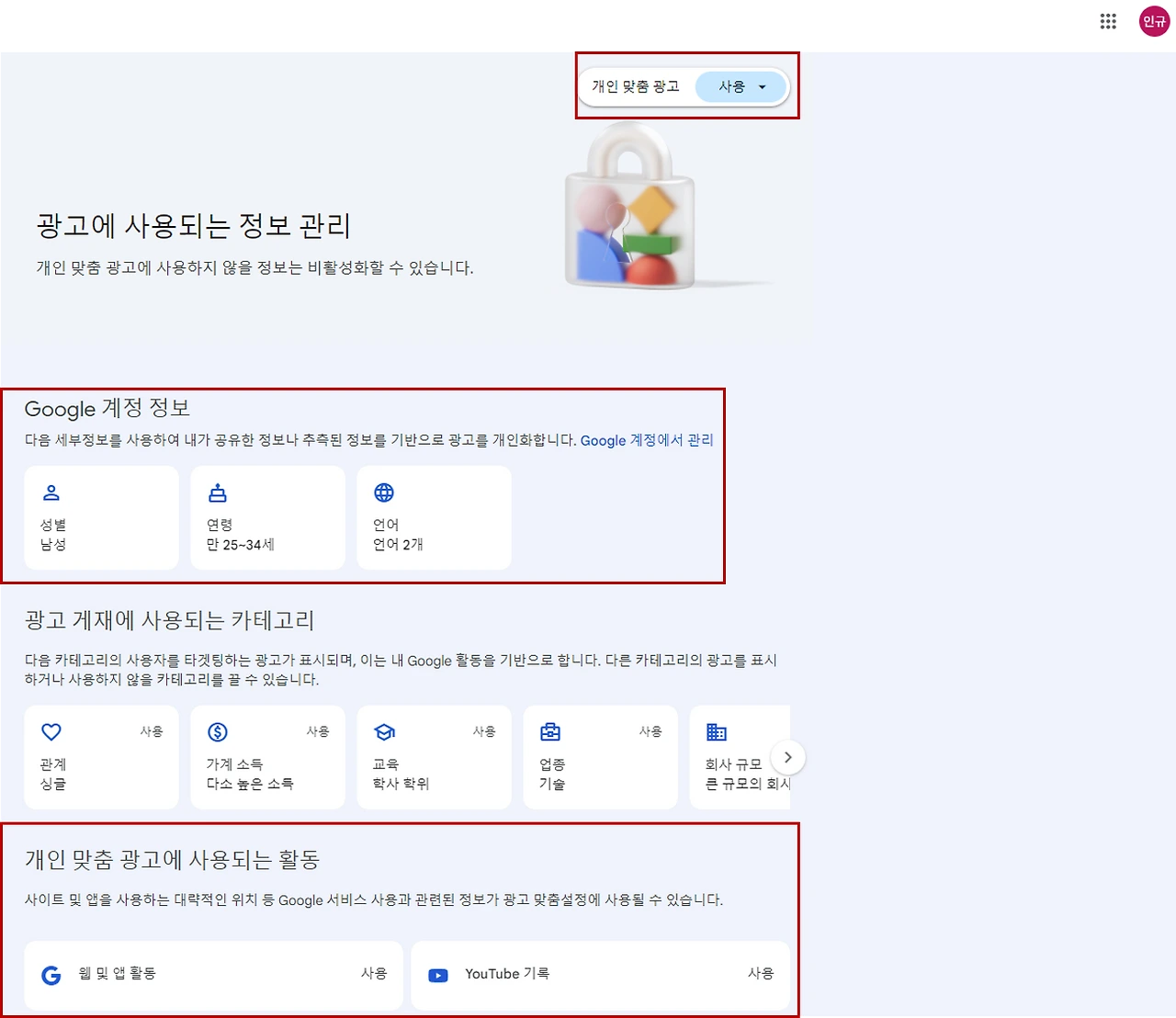
Task: Click the Google G logo icon
Action: click(x=51, y=975)
